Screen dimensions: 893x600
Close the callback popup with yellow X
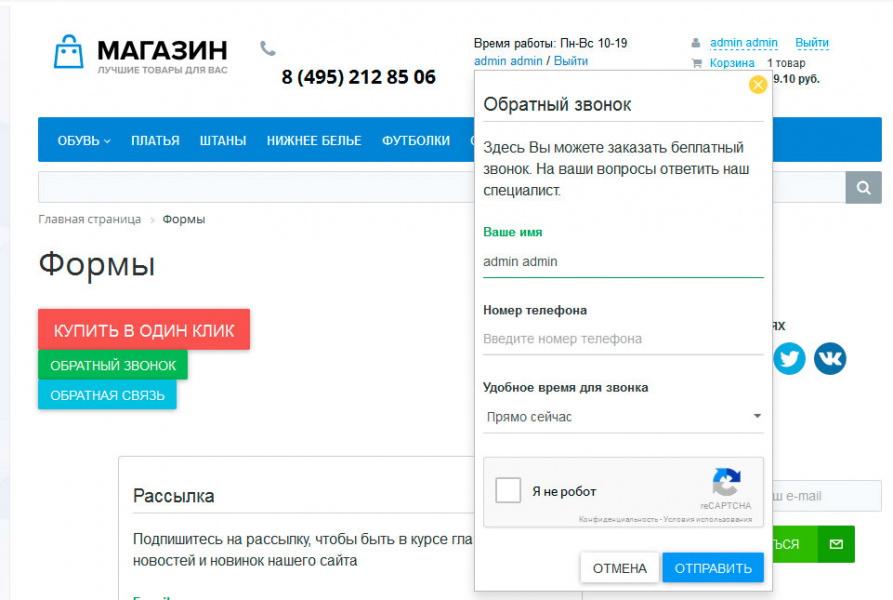click(758, 85)
